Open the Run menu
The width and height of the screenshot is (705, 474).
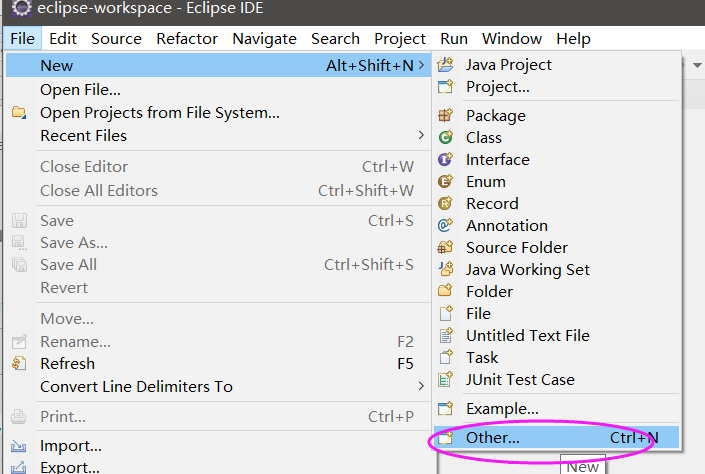point(454,39)
